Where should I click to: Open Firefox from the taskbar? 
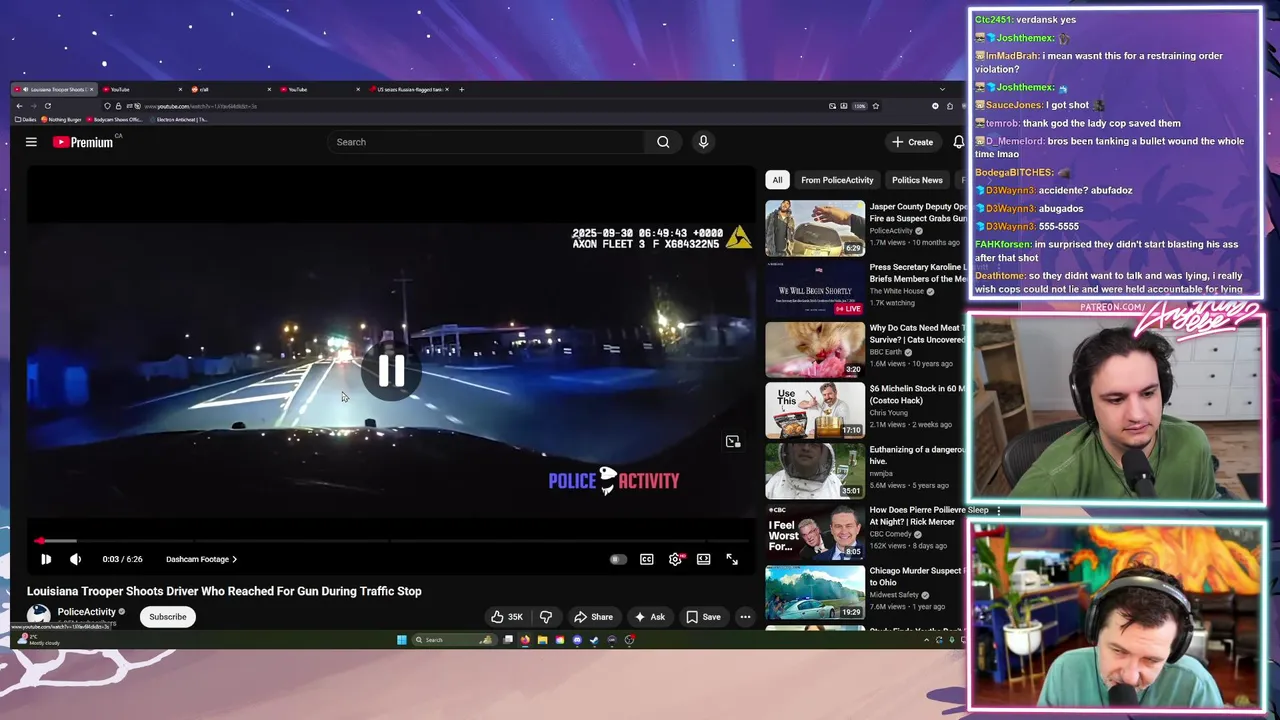click(x=525, y=640)
